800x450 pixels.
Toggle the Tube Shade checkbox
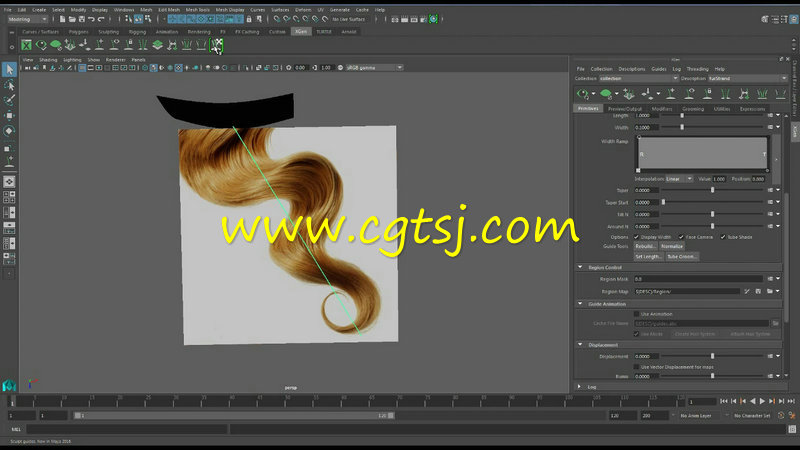(x=723, y=237)
